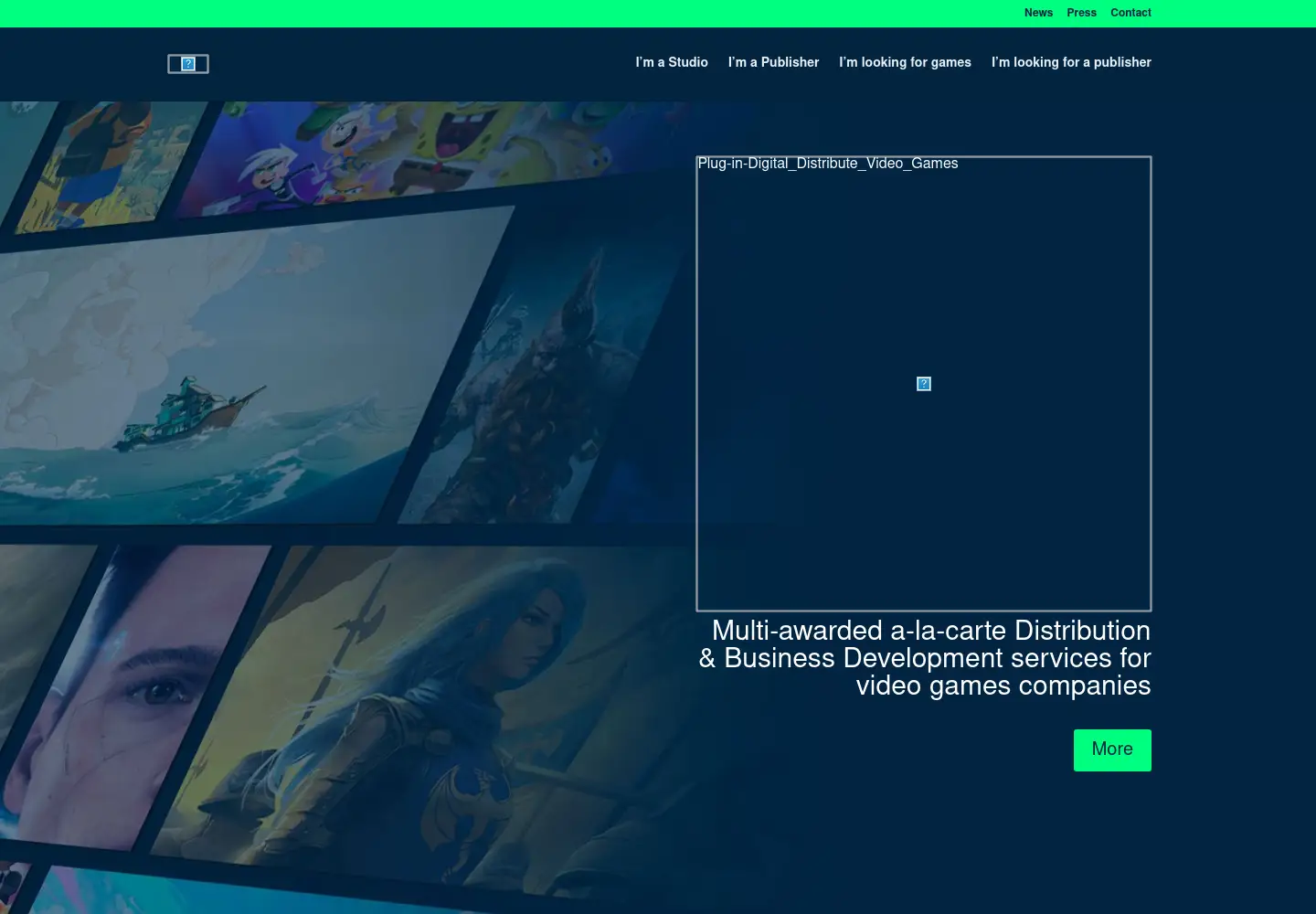Click the Multi-awarded a-la-carte Distribution headline

[924, 658]
